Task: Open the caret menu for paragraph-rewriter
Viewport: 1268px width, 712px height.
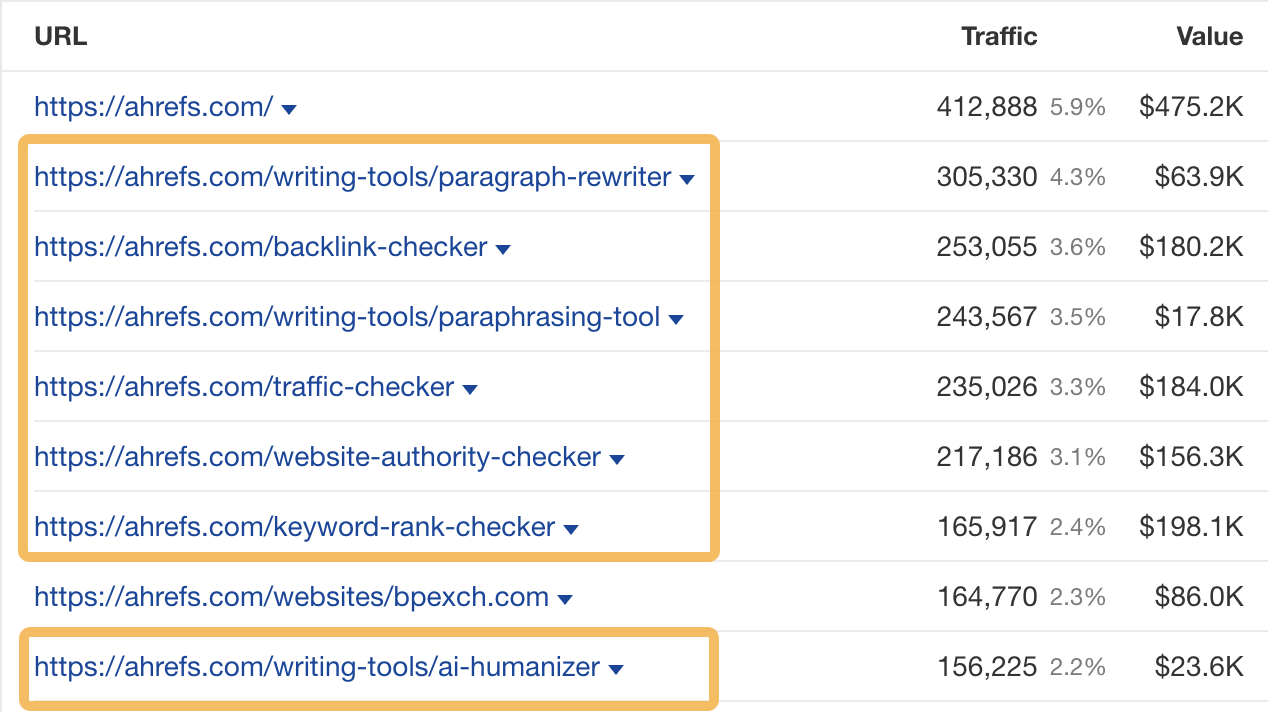Action: 687,179
